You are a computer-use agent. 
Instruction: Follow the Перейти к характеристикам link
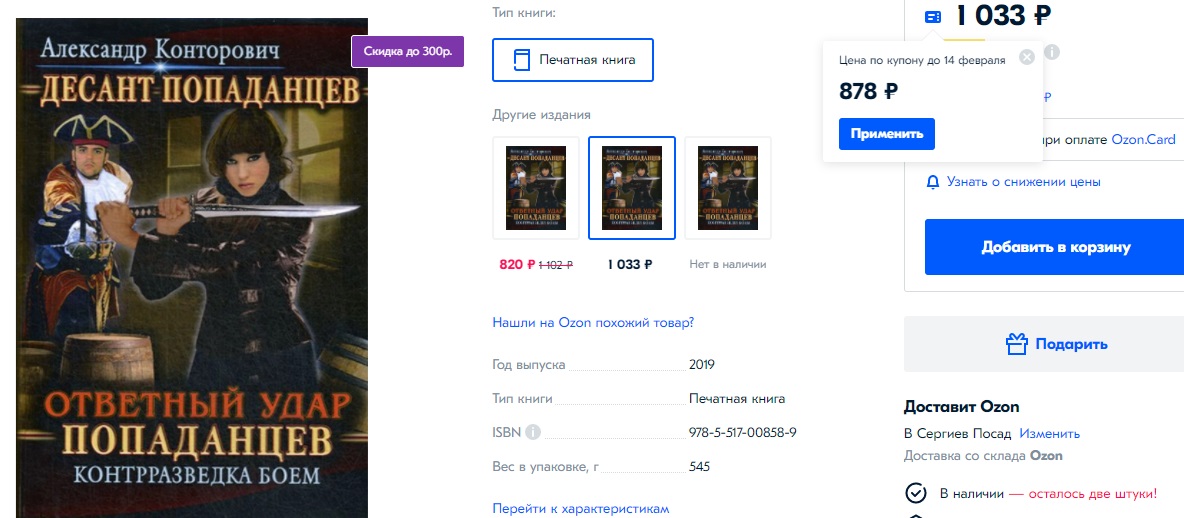click(581, 509)
